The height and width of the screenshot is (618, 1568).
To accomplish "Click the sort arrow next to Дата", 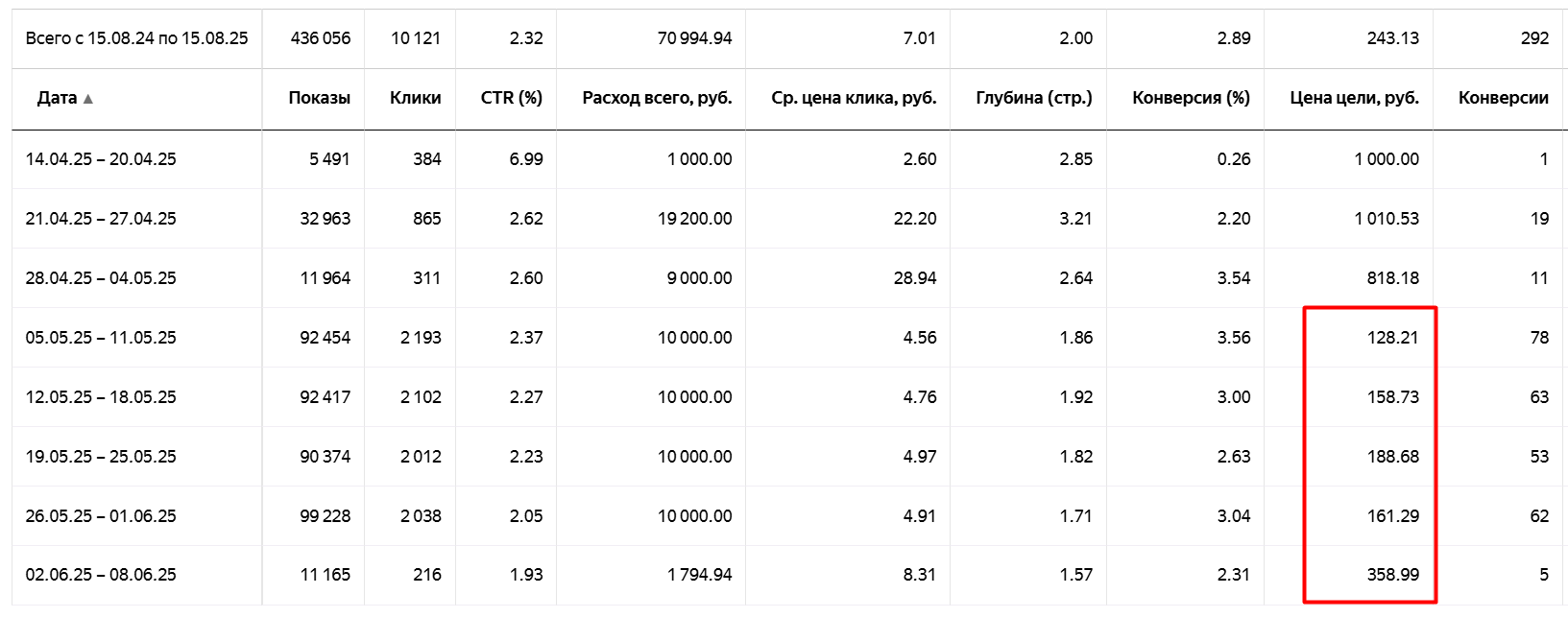I will tap(88, 99).
